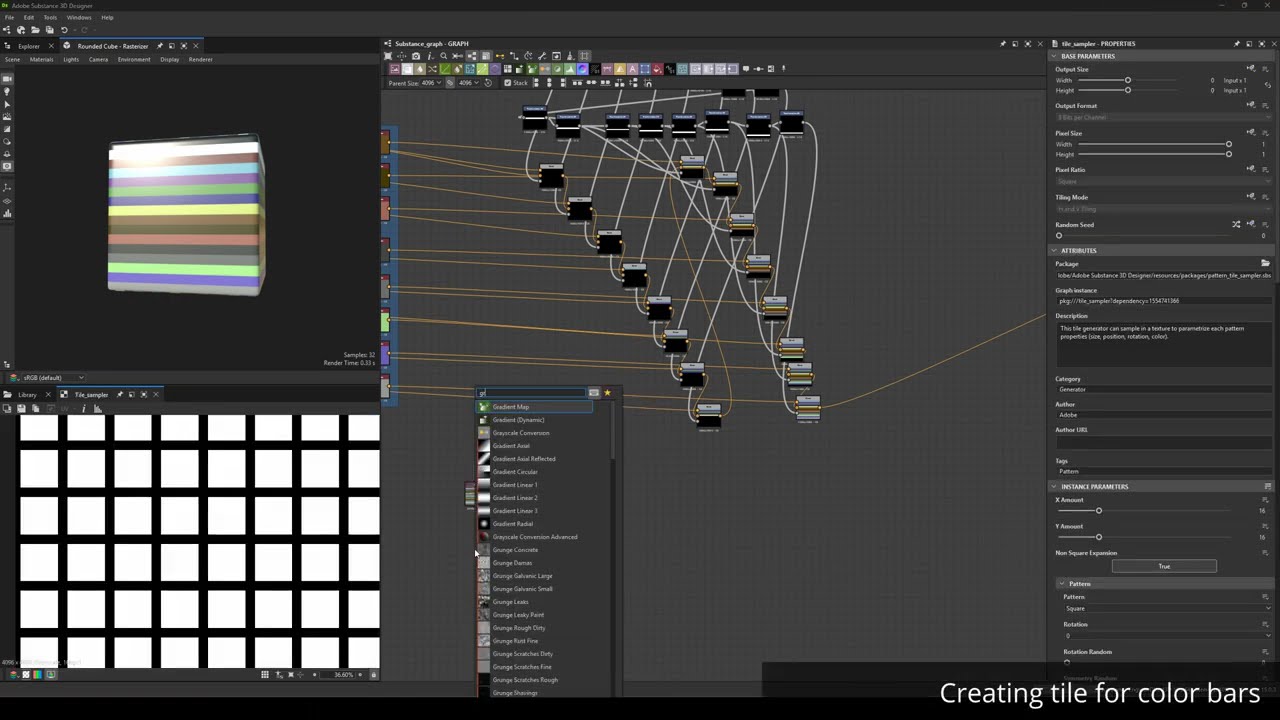
Task: Toggle the lock icon beside 2D view zoom
Action: click(x=374, y=675)
